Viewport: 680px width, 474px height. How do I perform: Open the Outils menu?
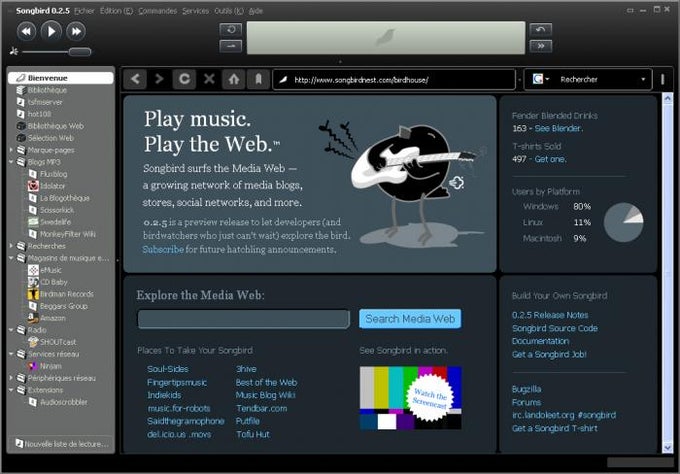coord(229,11)
